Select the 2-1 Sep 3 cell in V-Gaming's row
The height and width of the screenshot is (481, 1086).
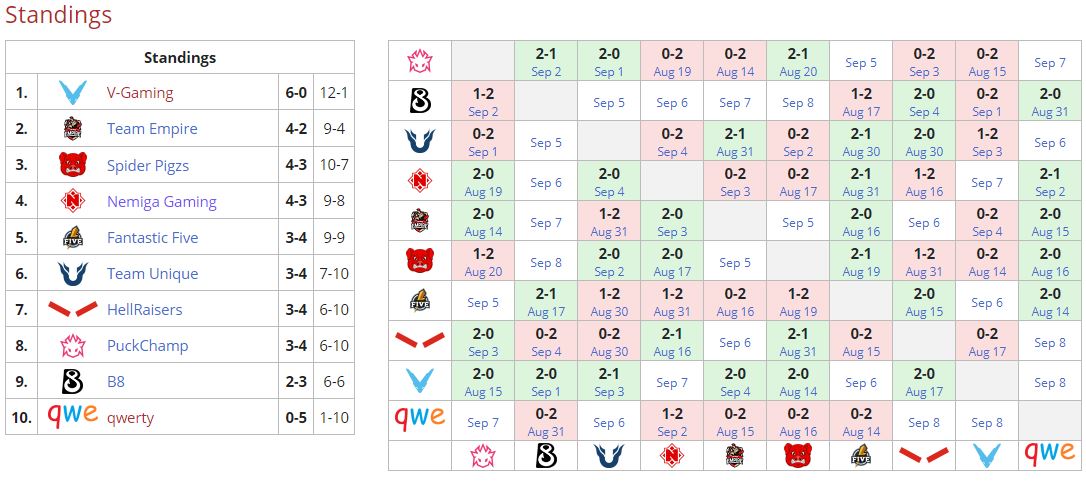609,382
